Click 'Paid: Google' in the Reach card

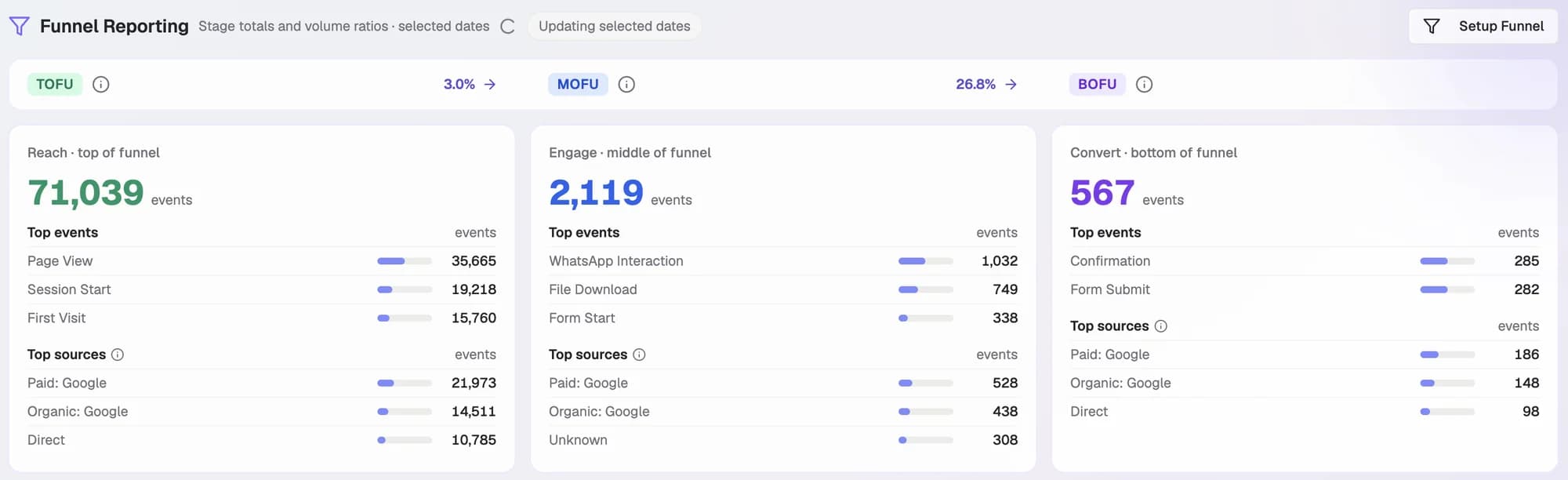click(x=67, y=383)
